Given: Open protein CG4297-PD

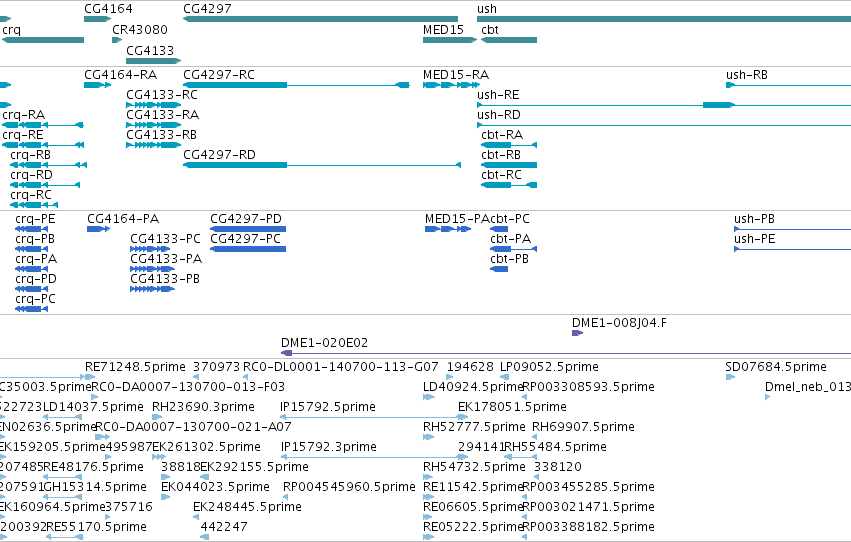Looking at the screenshot, I should pos(246,219).
